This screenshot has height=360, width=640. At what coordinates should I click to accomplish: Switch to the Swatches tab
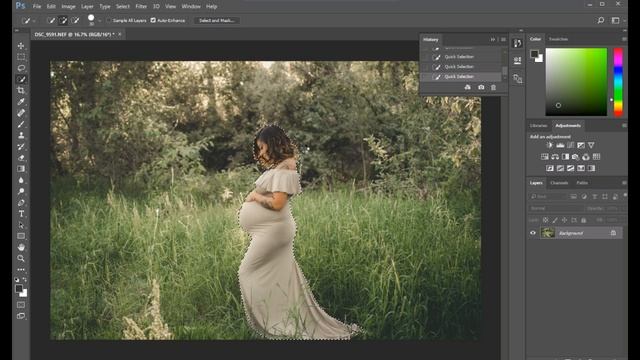[558, 39]
